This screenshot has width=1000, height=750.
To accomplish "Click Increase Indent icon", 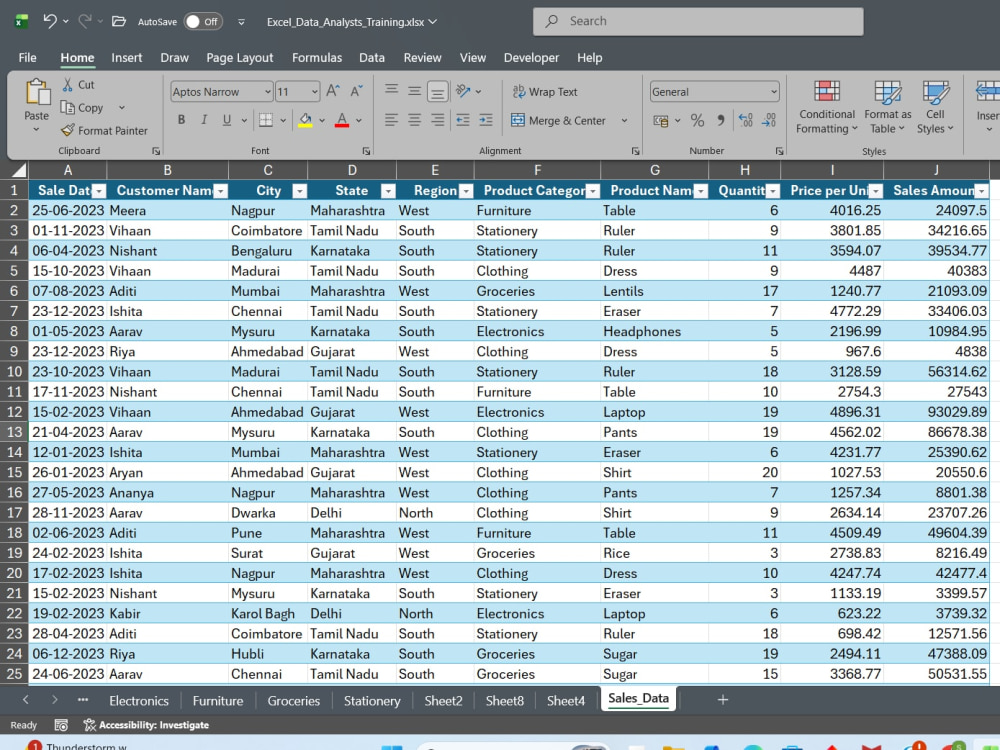I will (x=486, y=120).
